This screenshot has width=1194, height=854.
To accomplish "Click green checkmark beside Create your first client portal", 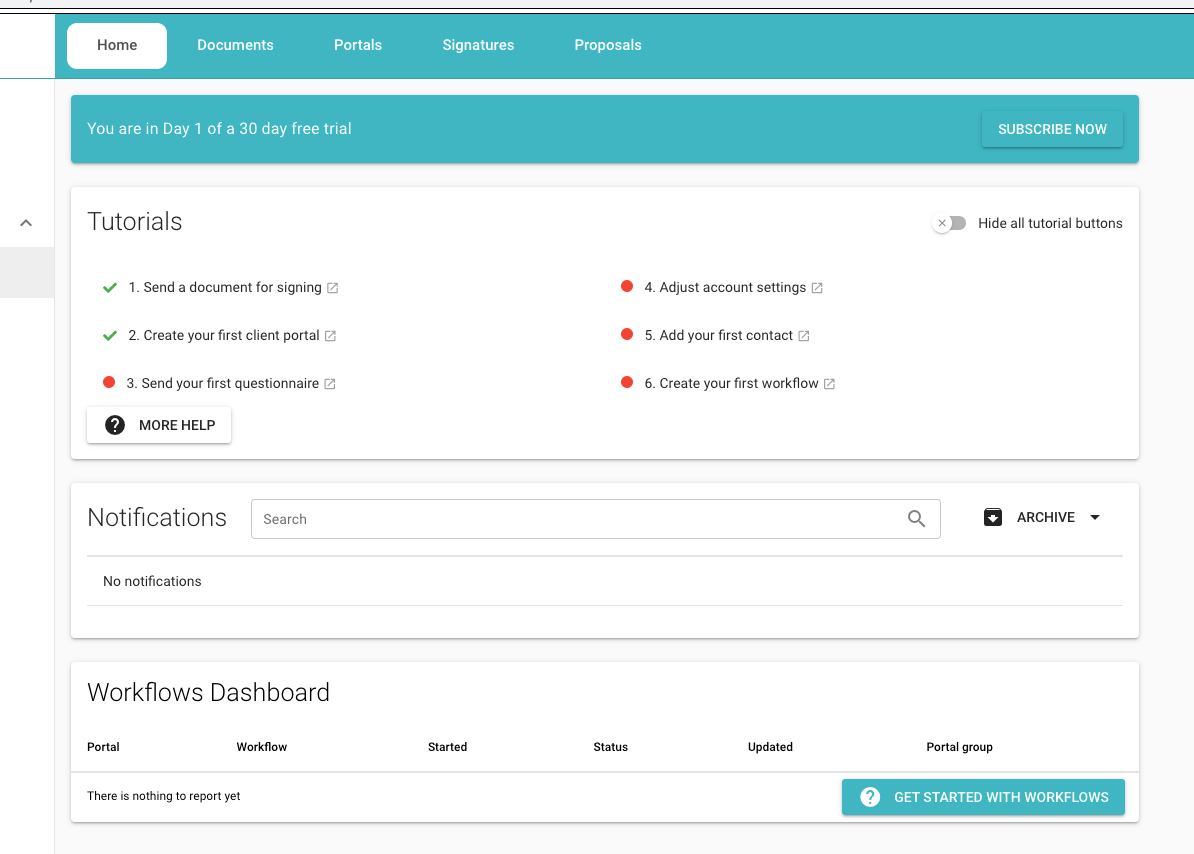I will 110,336.
